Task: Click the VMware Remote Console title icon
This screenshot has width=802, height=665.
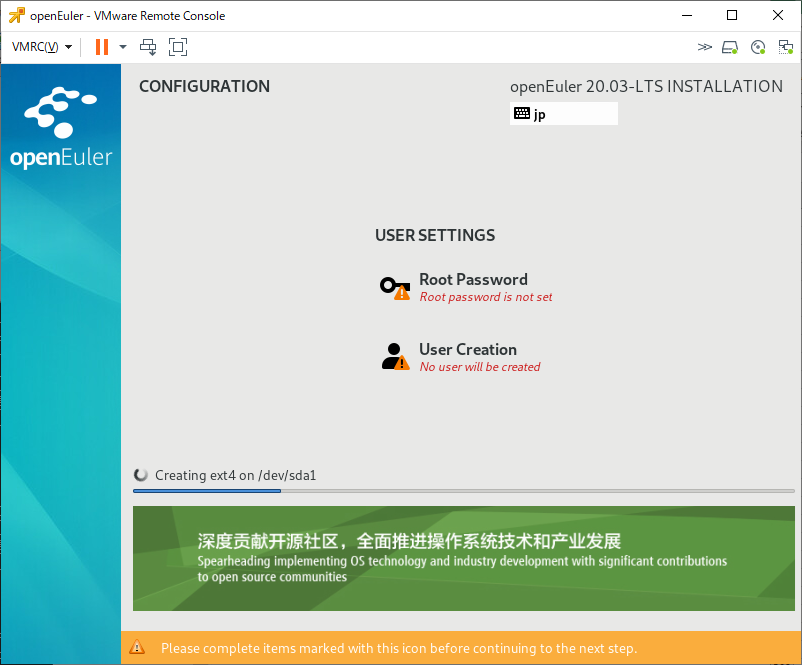Action: pos(16,15)
